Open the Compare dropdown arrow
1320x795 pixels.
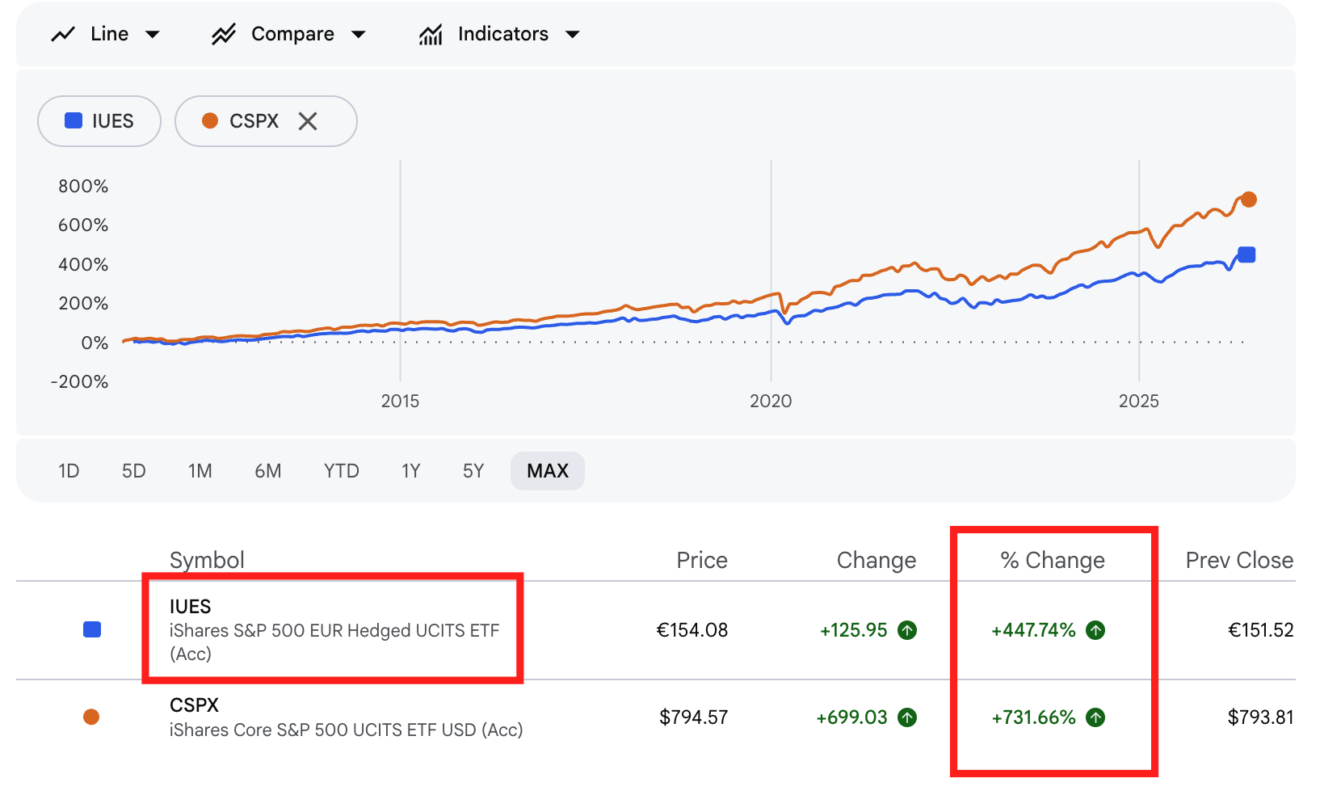click(x=358, y=35)
